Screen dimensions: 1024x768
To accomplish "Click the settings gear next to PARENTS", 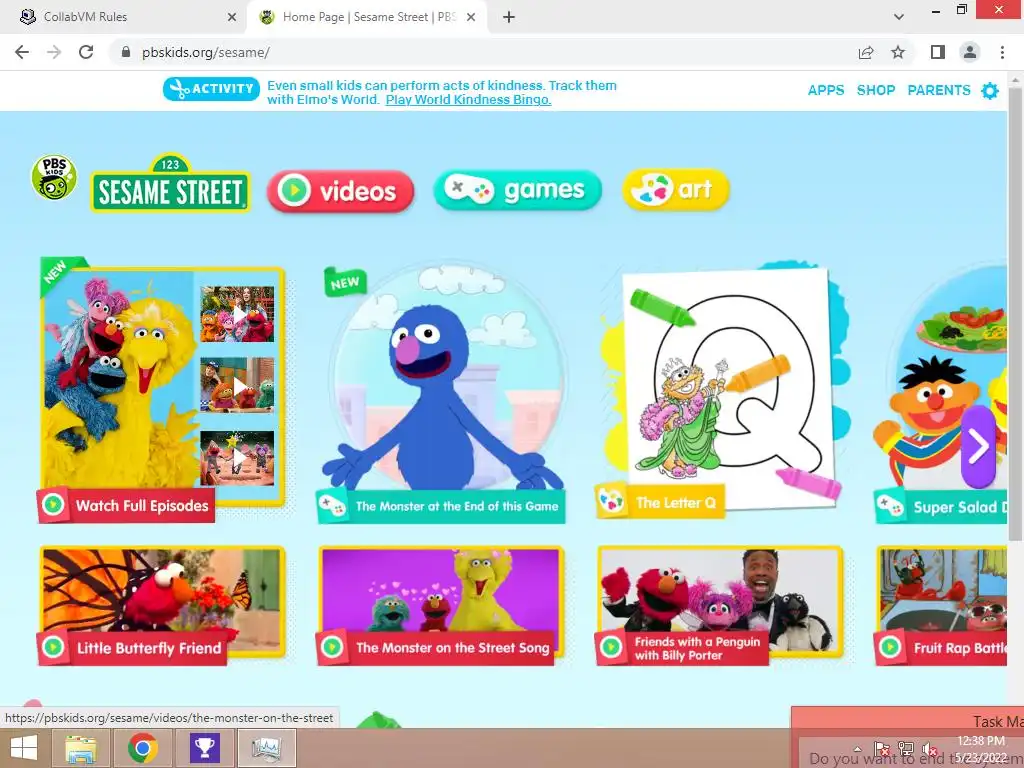I will click(990, 90).
